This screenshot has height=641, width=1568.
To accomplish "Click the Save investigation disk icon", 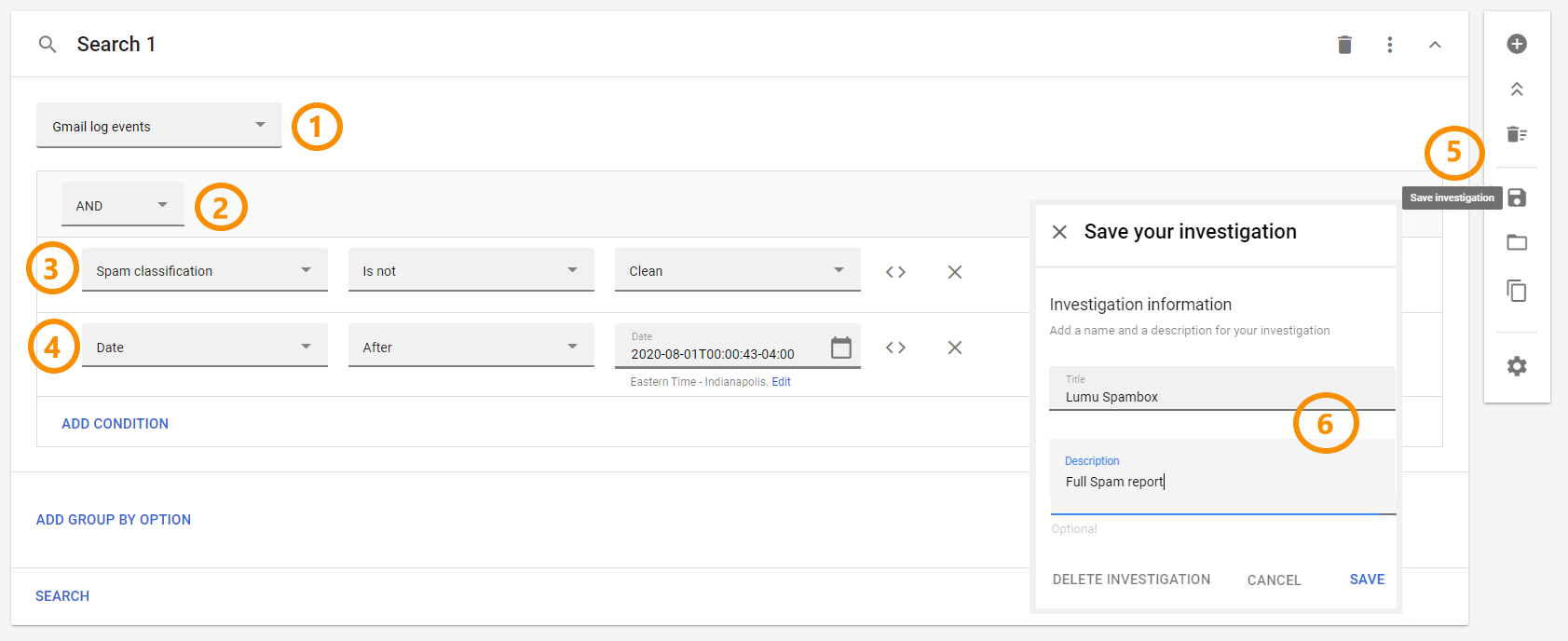I will pyautogui.click(x=1517, y=198).
